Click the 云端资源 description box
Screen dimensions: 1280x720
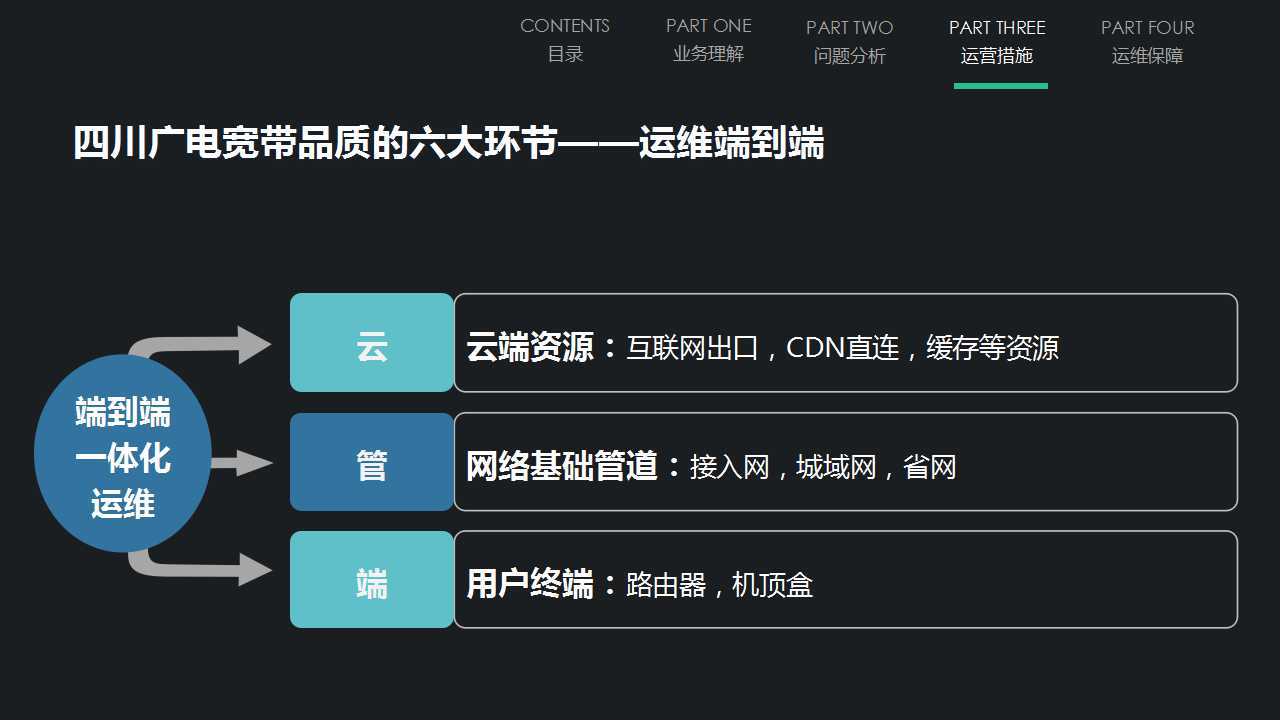pos(846,342)
